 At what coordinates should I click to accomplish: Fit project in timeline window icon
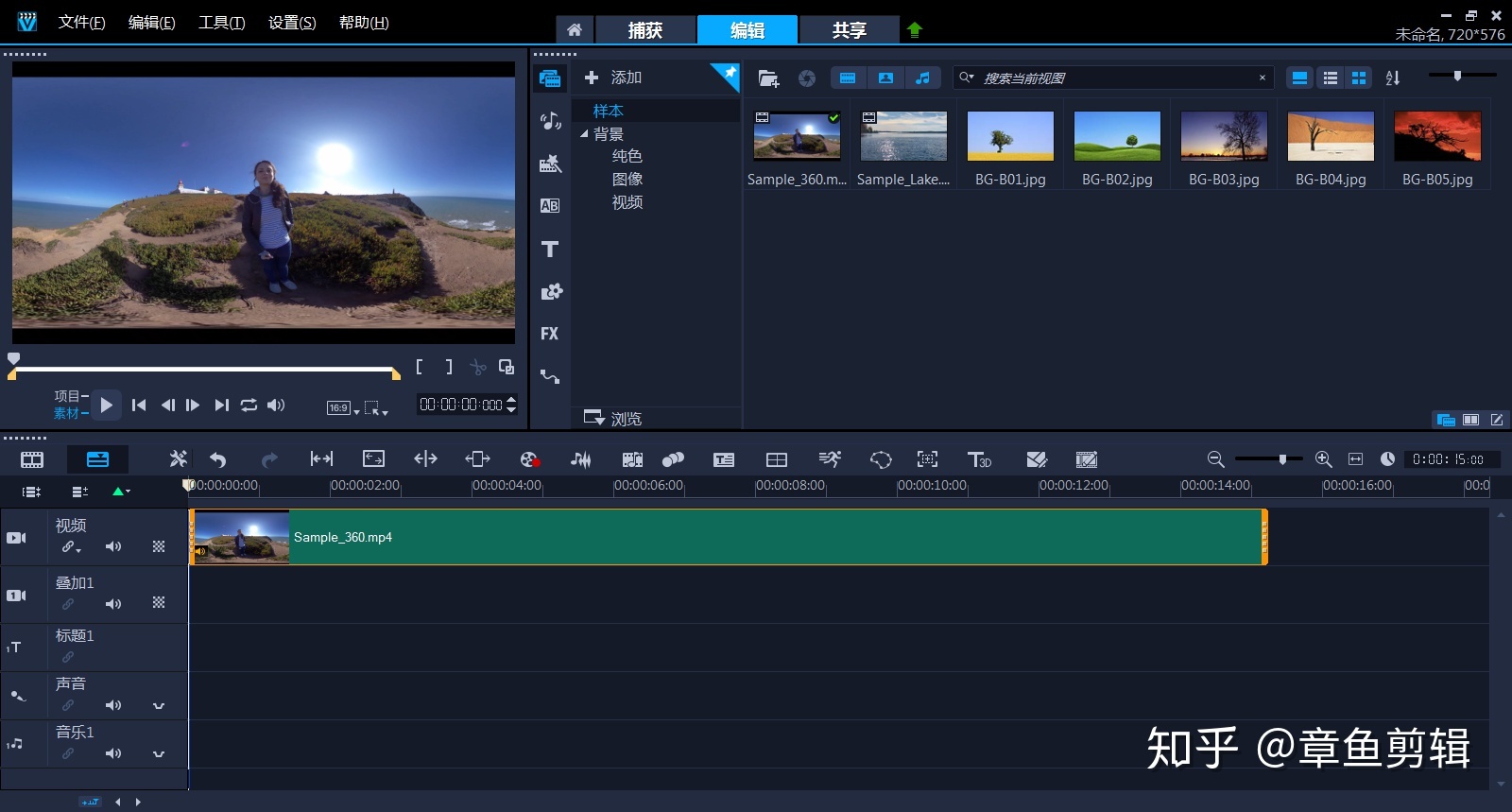point(1355,459)
